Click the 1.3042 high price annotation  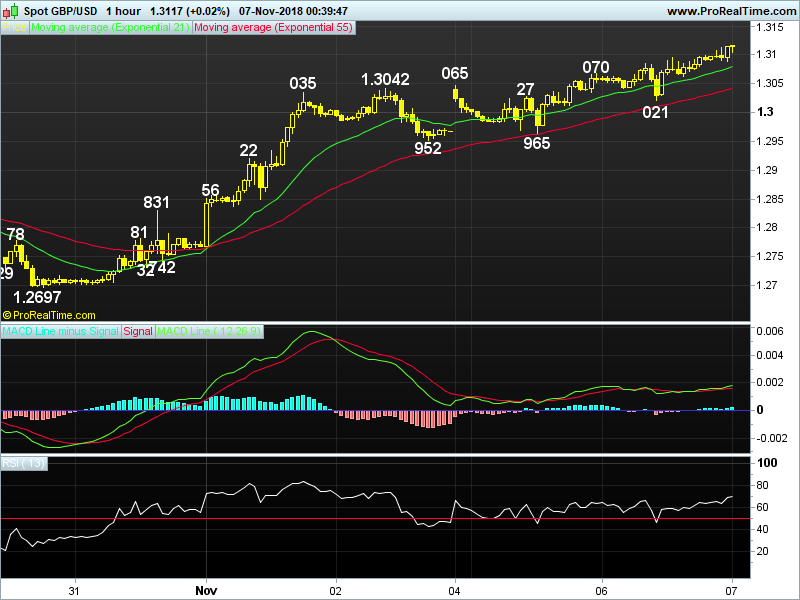pyautogui.click(x=385, y=79)
